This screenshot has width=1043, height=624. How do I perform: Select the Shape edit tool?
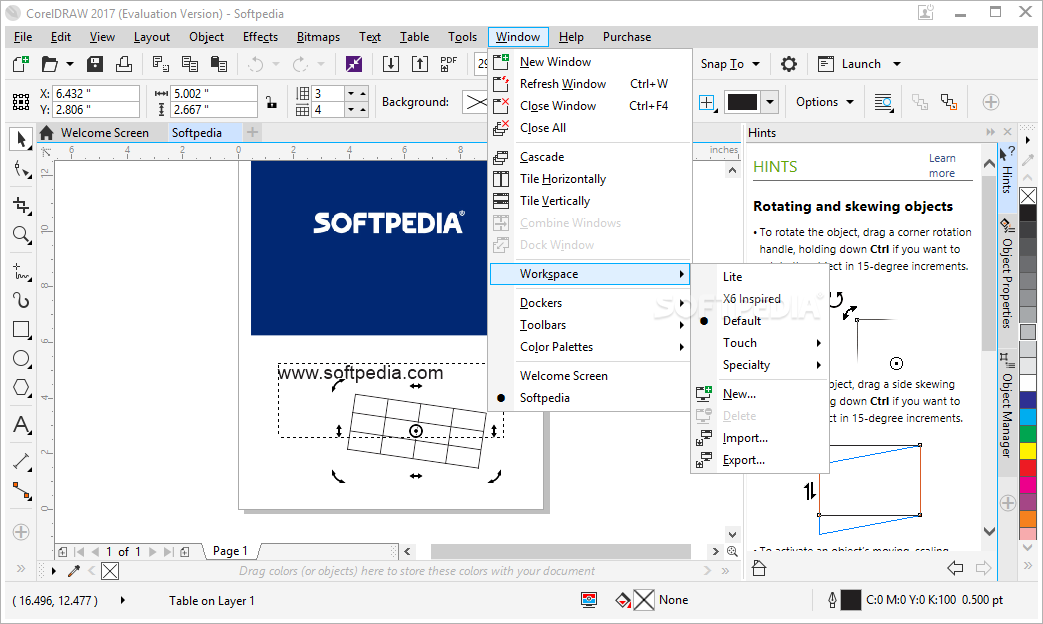[21, 170]
